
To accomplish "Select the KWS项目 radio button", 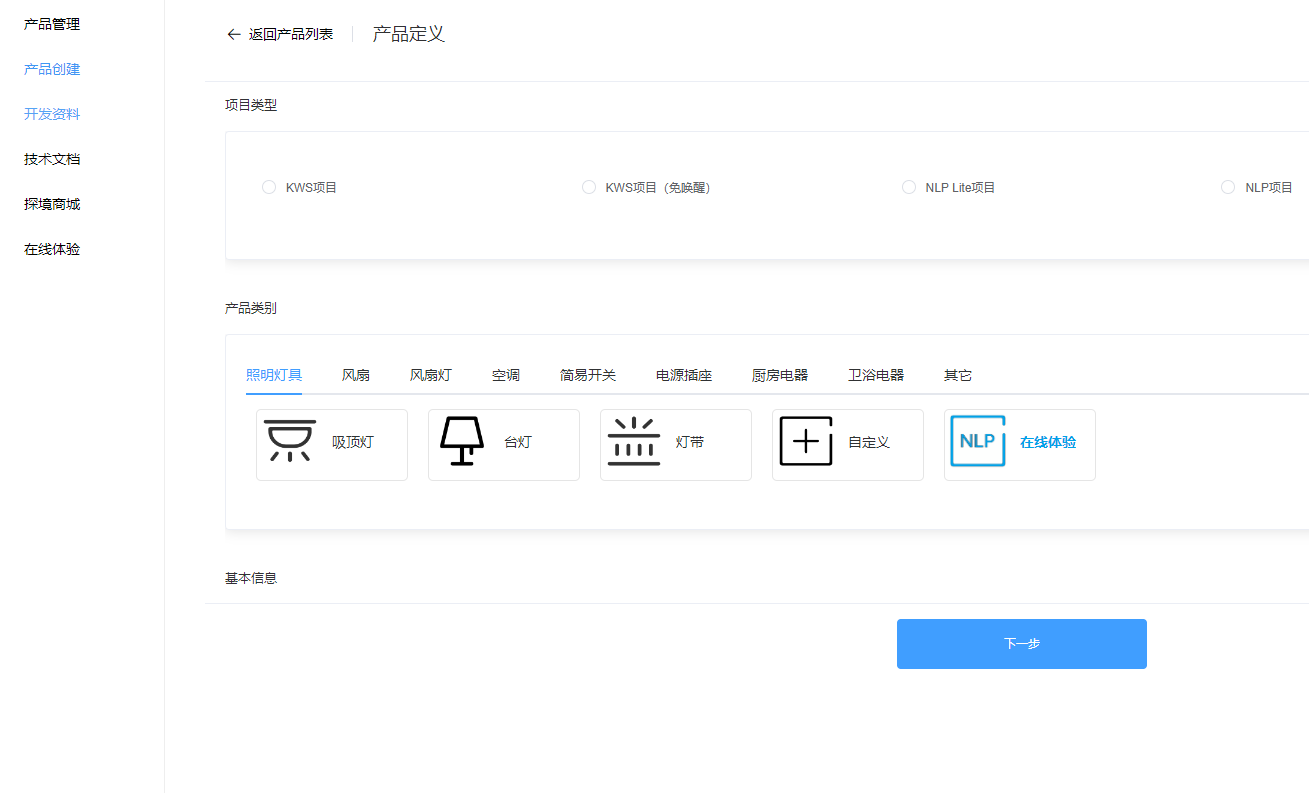I will (x=268, y=187).
